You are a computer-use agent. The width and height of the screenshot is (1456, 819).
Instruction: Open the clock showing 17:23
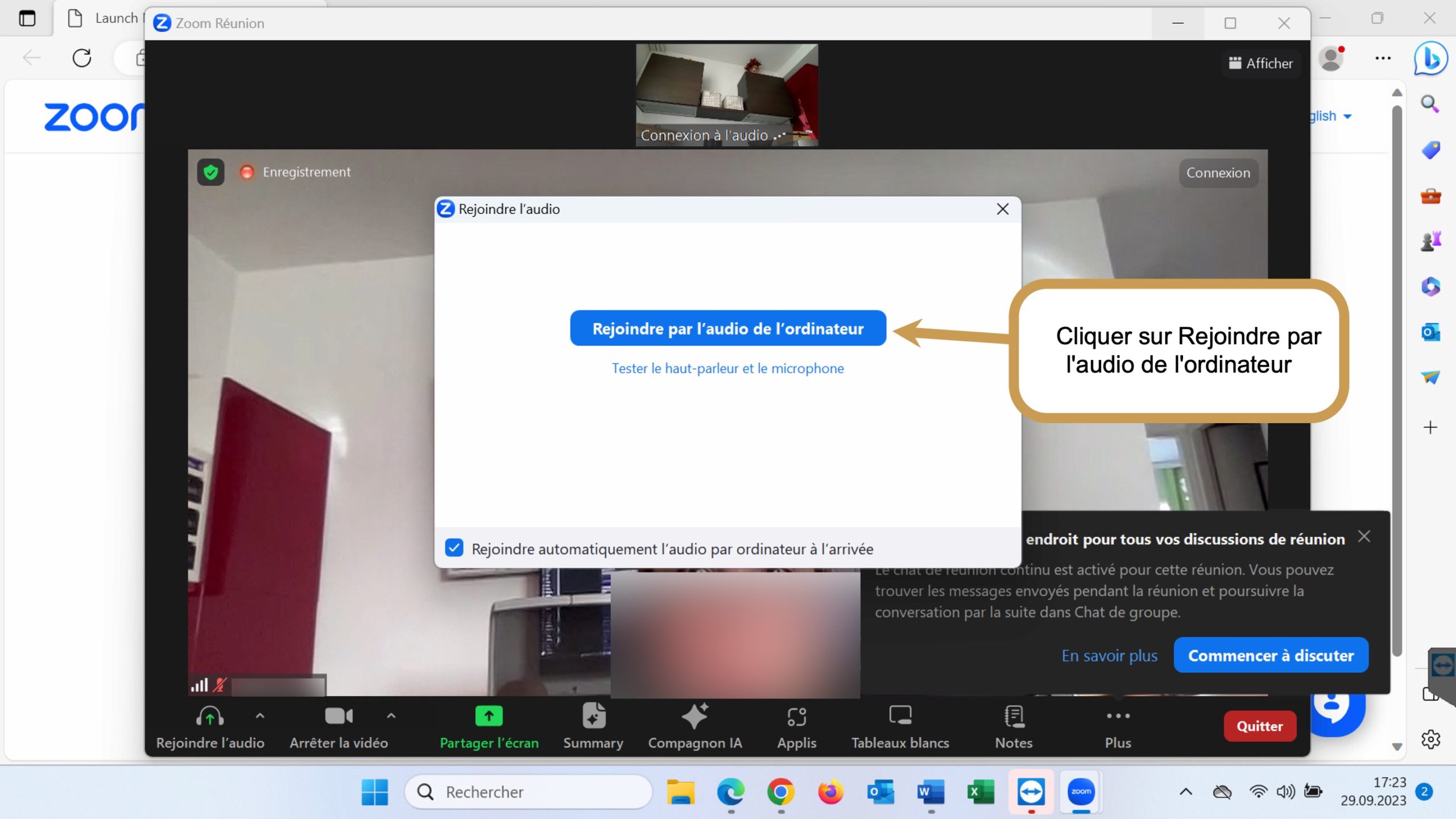pos(1373,791)
